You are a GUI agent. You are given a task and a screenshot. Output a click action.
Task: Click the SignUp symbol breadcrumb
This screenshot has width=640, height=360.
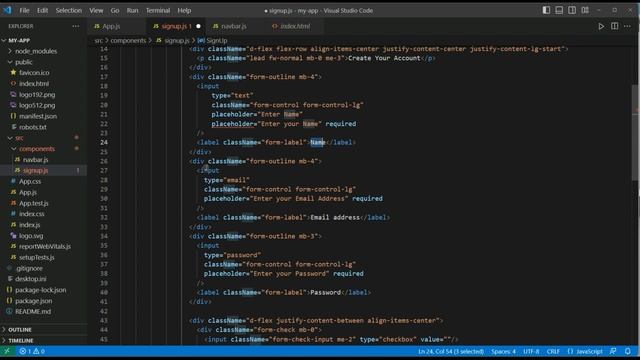(x=213, y=40)
